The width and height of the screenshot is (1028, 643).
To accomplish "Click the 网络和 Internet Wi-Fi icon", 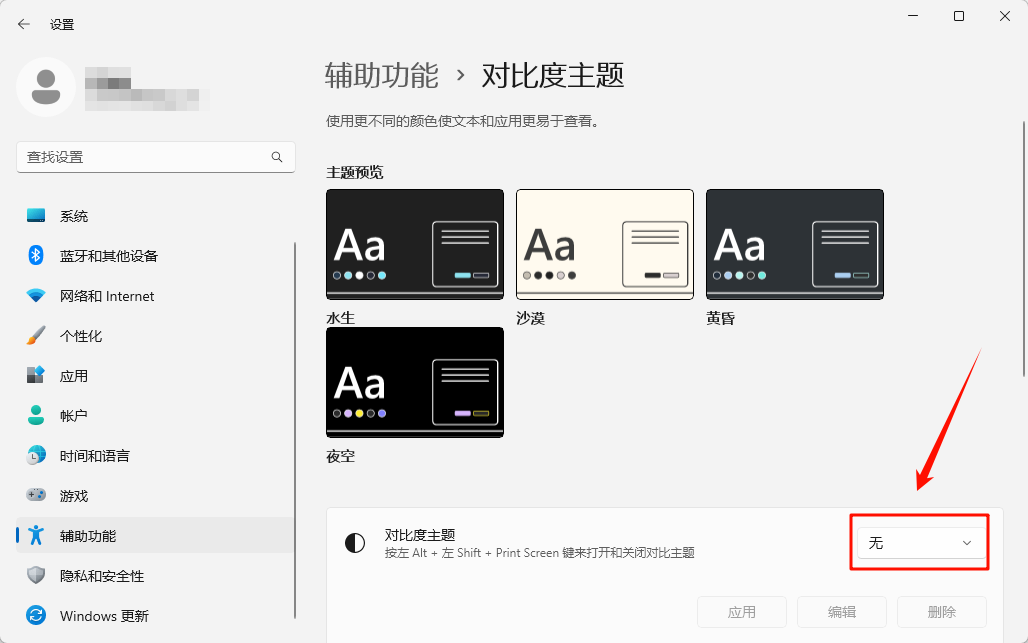I will 36,296.
